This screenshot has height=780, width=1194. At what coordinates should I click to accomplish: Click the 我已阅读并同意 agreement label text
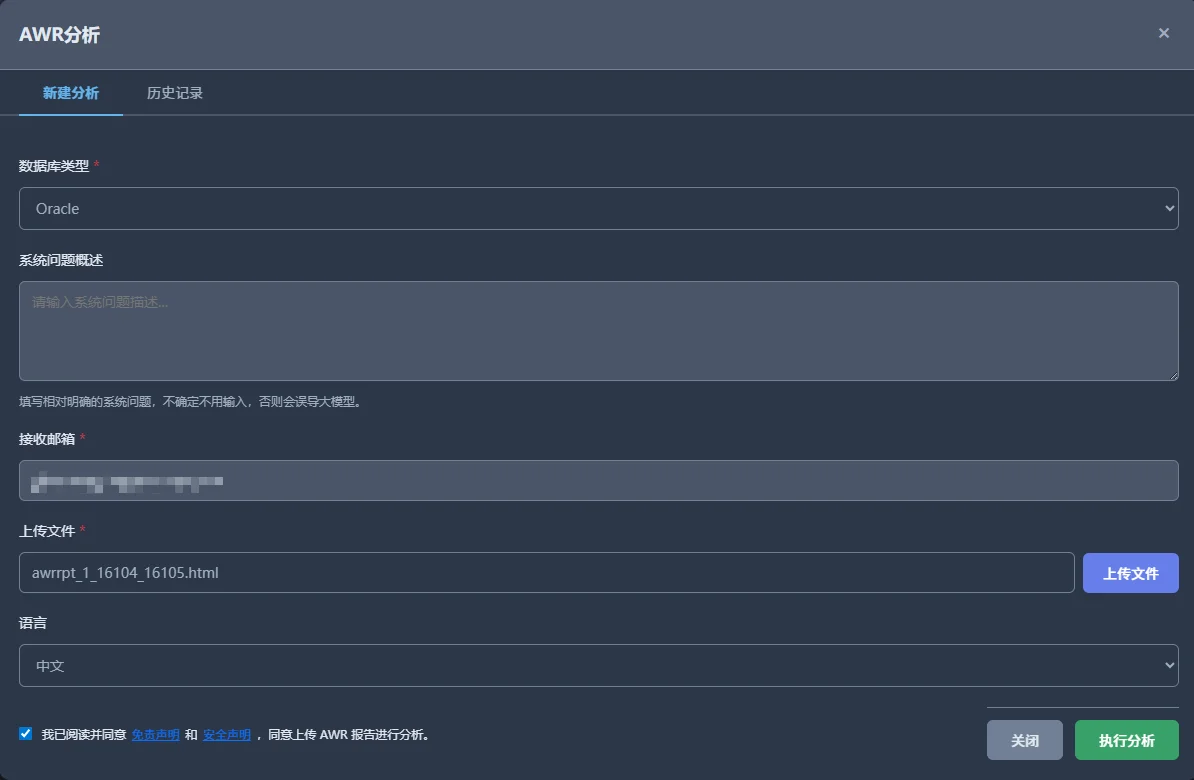point(84,735)
